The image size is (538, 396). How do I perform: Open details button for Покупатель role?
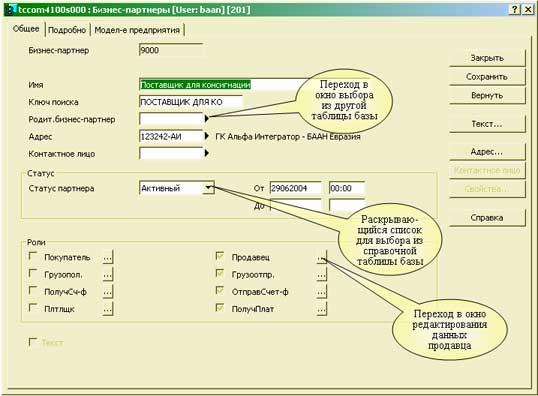(x=108, y=257)
